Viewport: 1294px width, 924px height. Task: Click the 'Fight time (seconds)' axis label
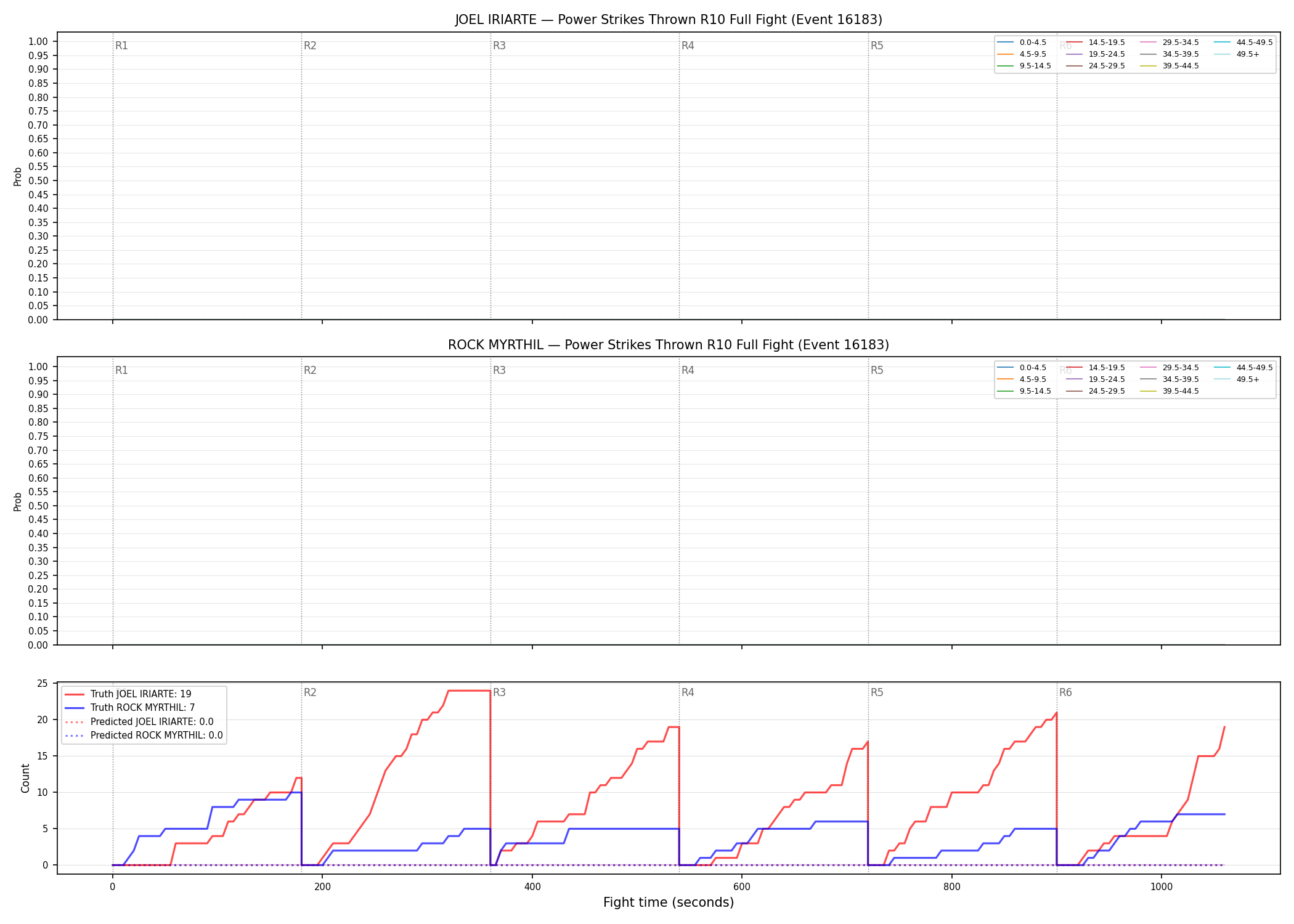[669, 902]
